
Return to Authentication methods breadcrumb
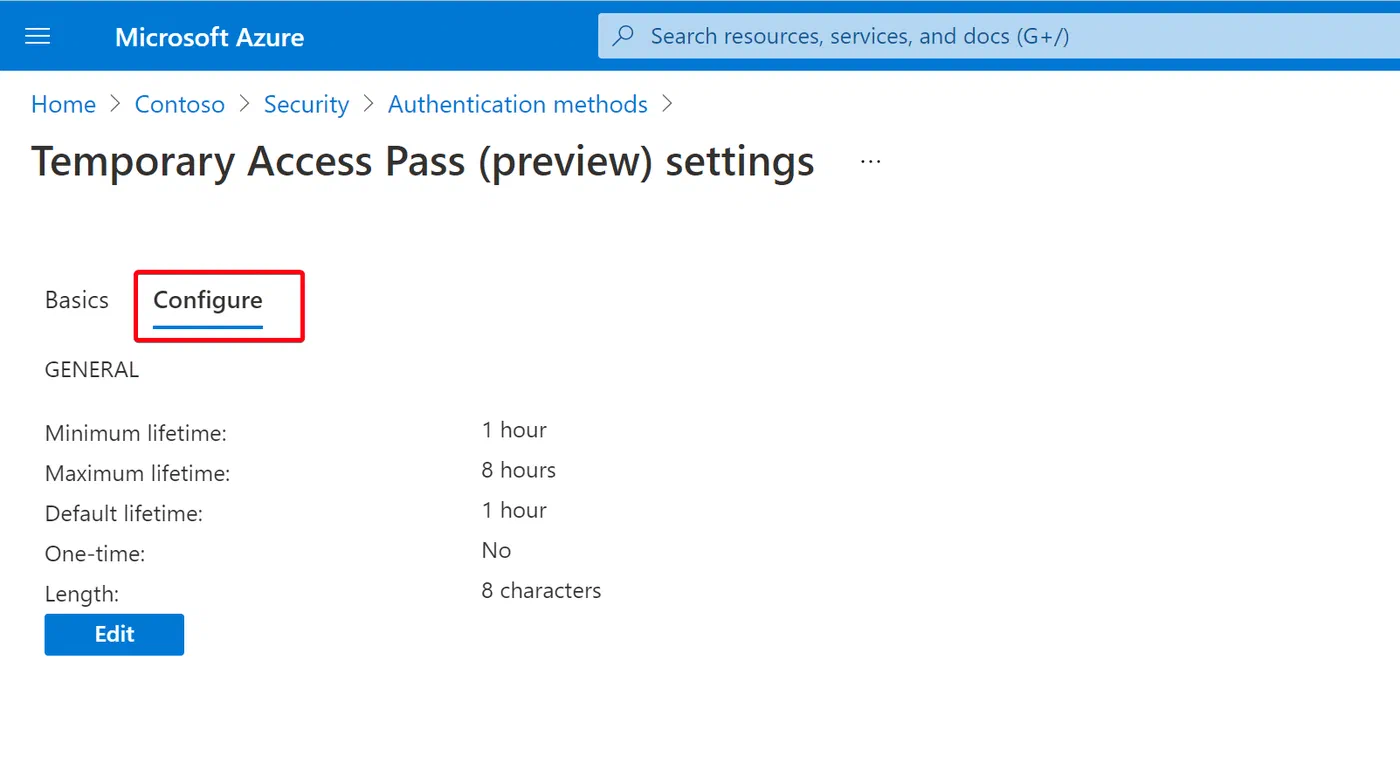518,104
